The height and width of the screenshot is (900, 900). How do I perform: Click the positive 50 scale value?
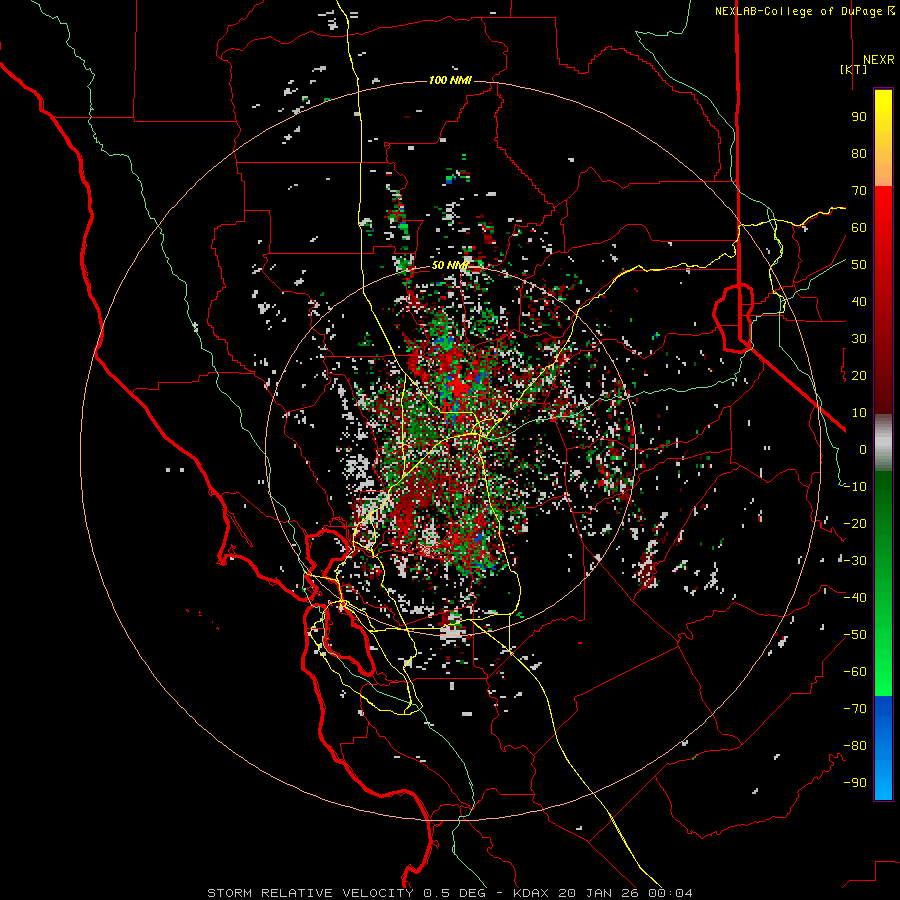[859, 265]
